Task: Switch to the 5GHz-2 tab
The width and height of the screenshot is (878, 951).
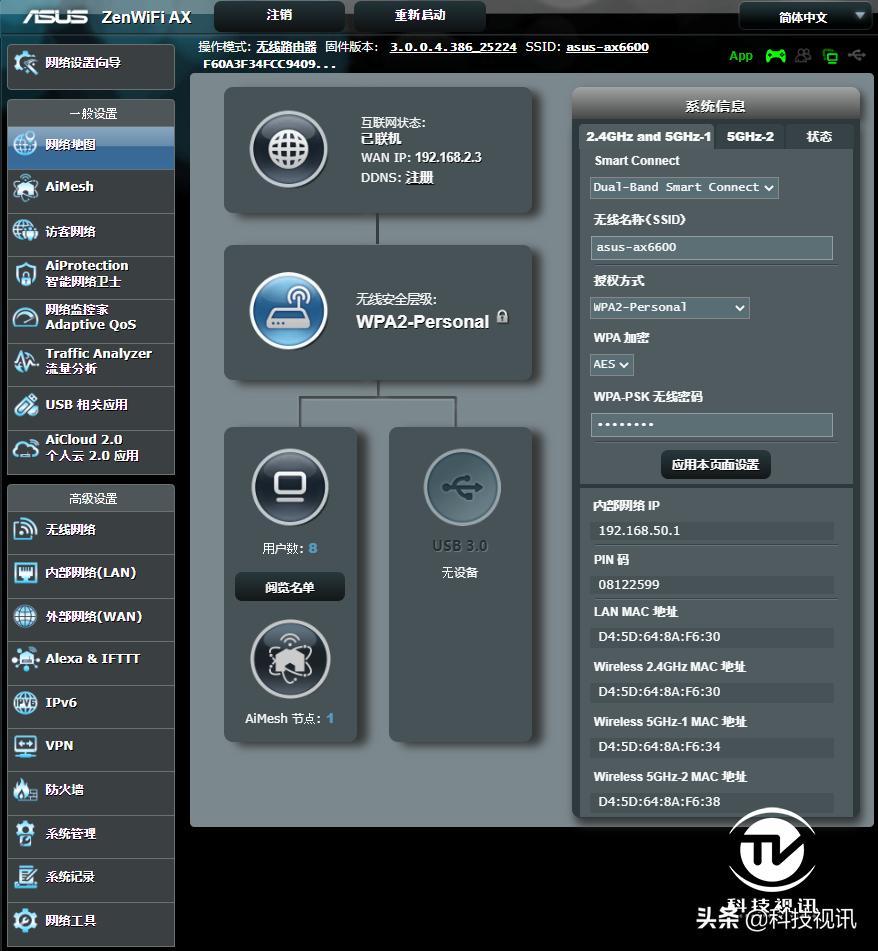Action: coord(750,136)
